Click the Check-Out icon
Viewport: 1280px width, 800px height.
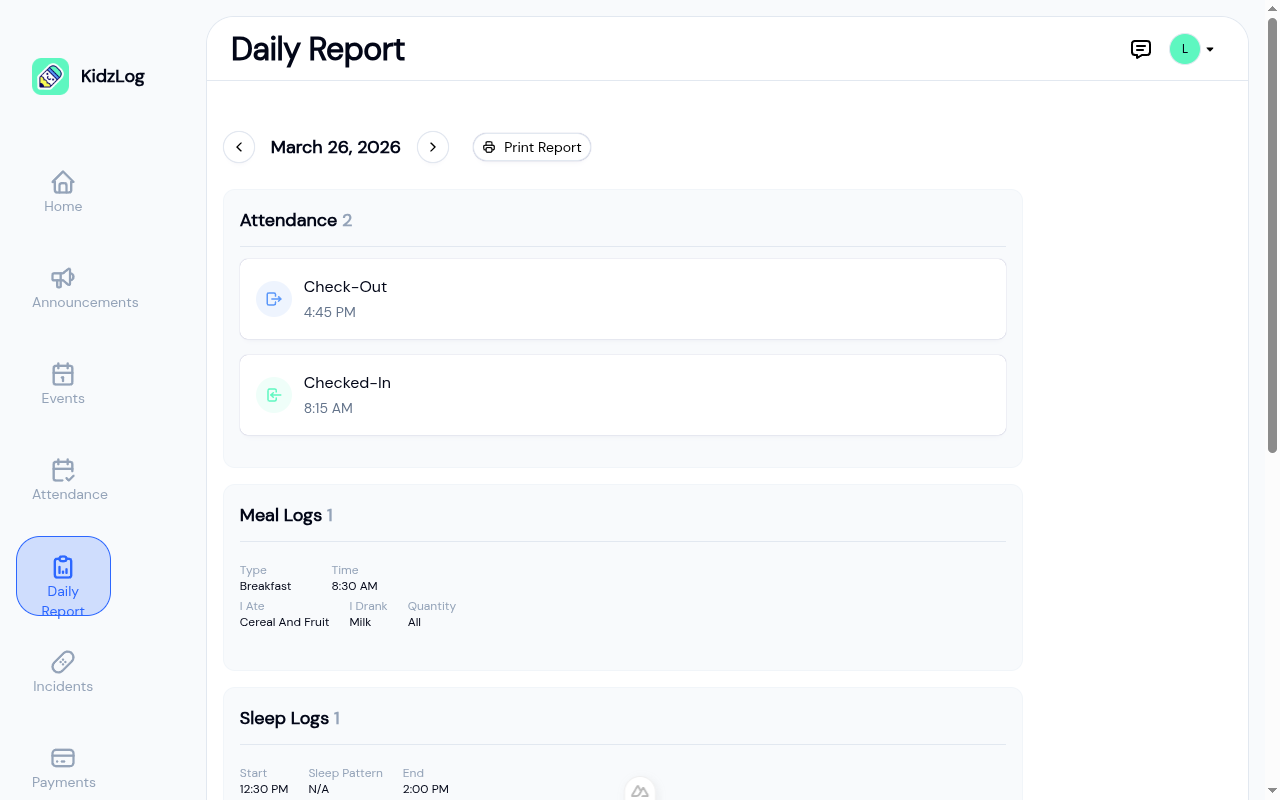click(x=274, y=299)
